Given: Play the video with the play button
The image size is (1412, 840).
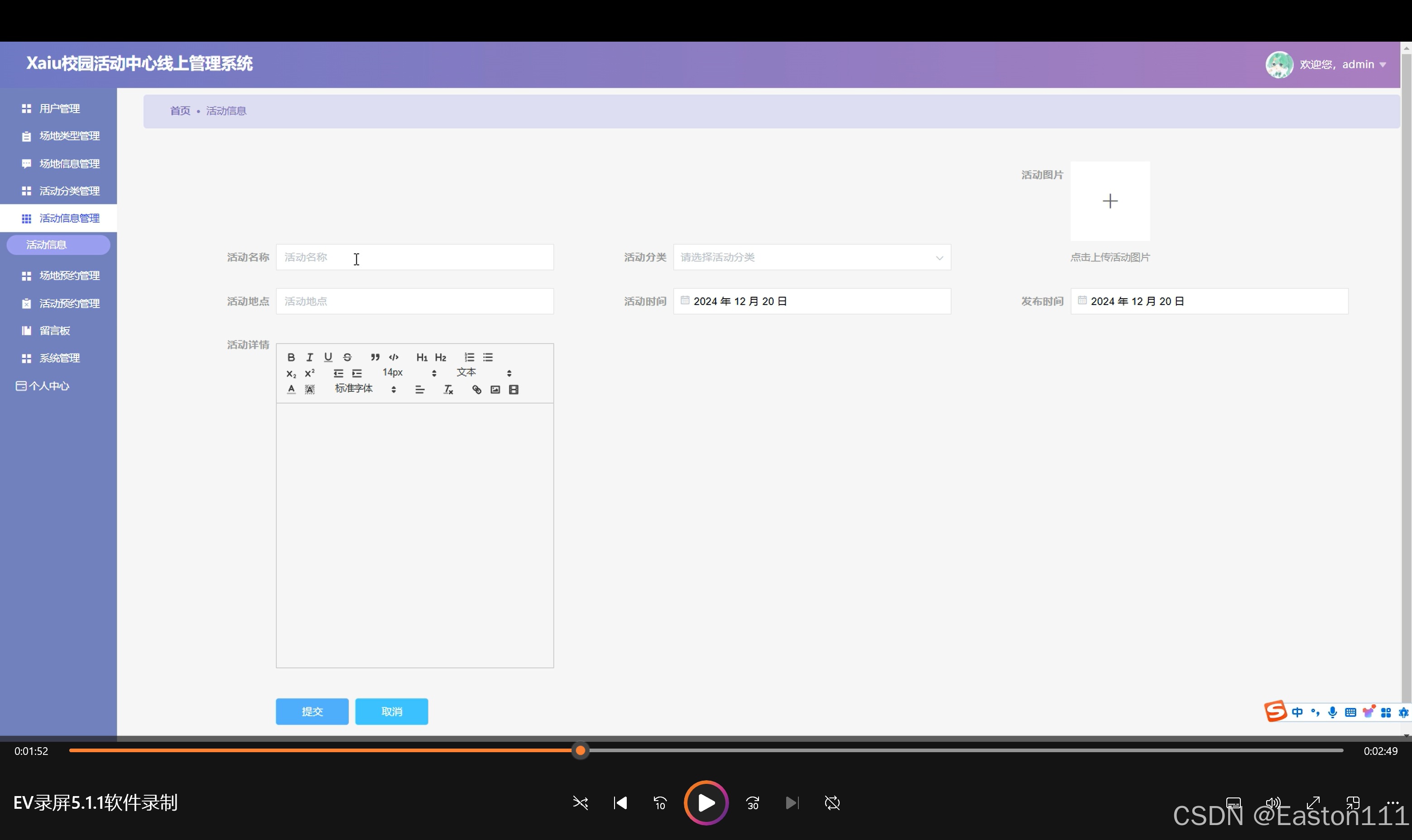Looking at the screenshot, I should coord(706,803).
